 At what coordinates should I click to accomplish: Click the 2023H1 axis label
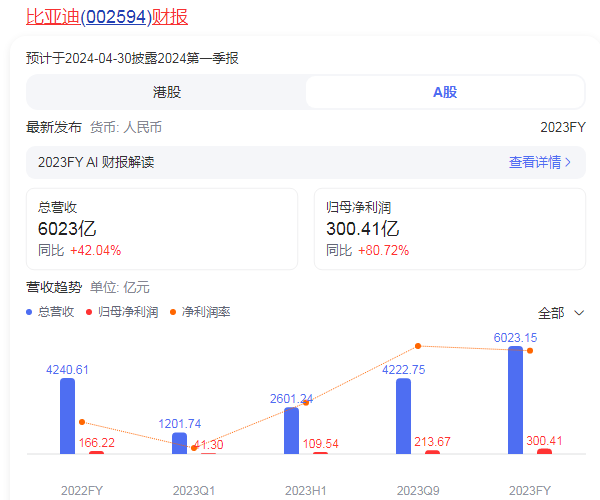point(306,490)
